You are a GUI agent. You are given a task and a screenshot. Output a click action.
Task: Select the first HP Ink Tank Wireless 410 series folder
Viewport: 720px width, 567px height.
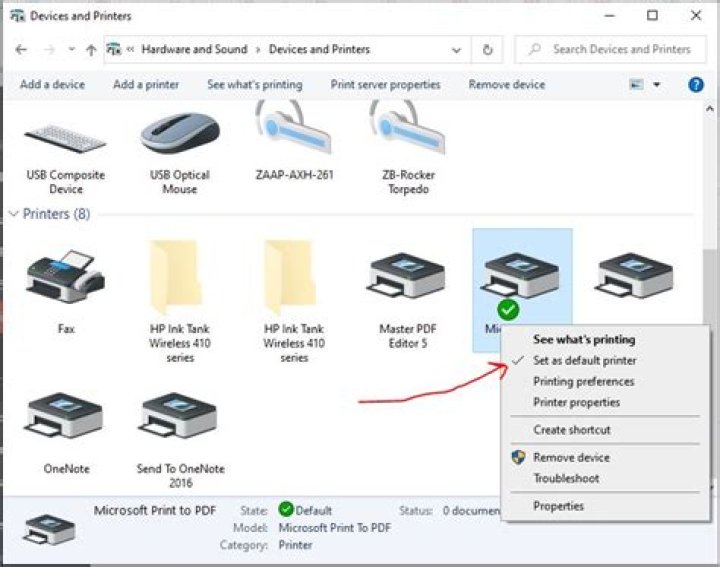click(176, 277)
